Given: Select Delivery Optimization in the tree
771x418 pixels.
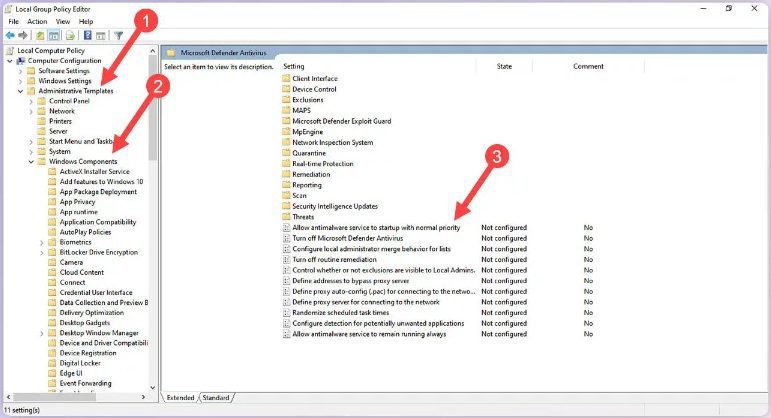Looking at the screenshot, I should (91, 312).
